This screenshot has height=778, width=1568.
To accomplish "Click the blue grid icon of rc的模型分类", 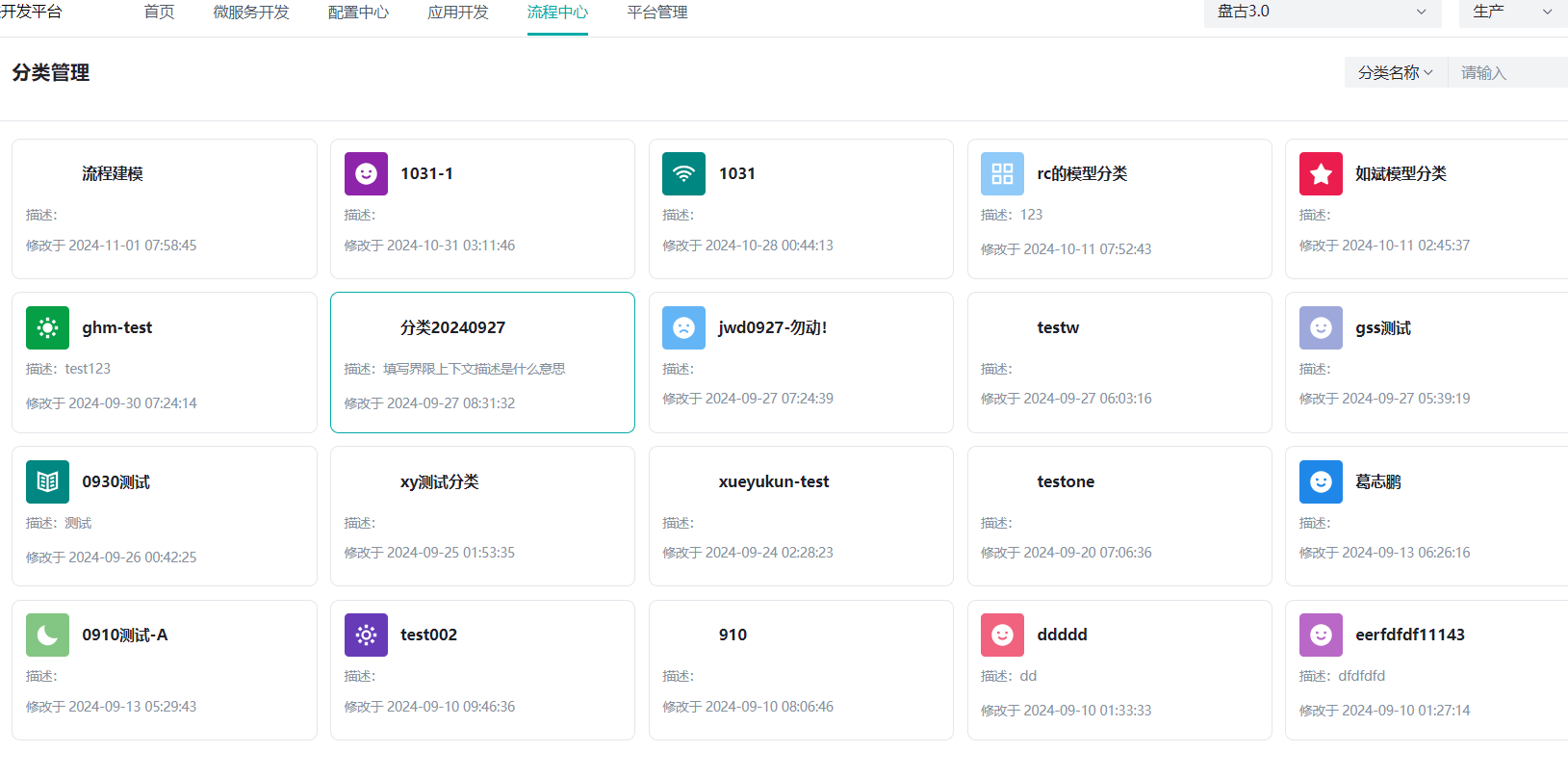I will pyautogui.click(x=1002, y=173).
